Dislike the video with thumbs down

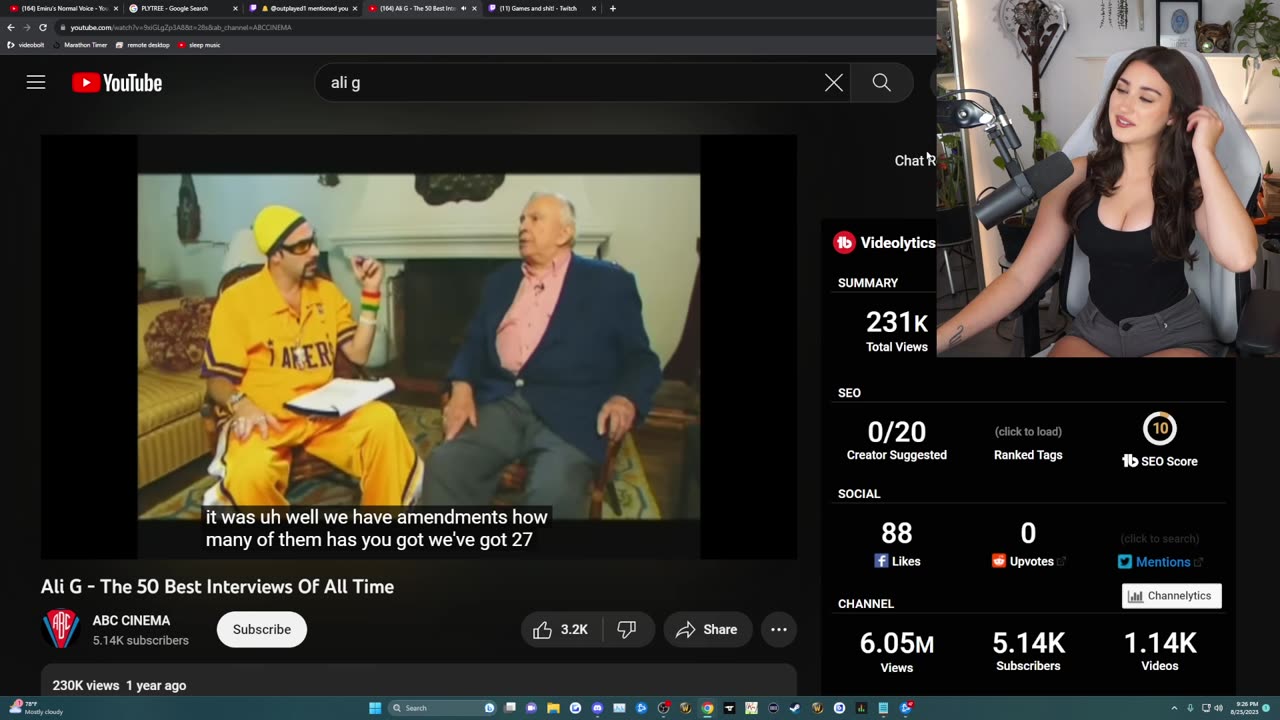point(627,629)
